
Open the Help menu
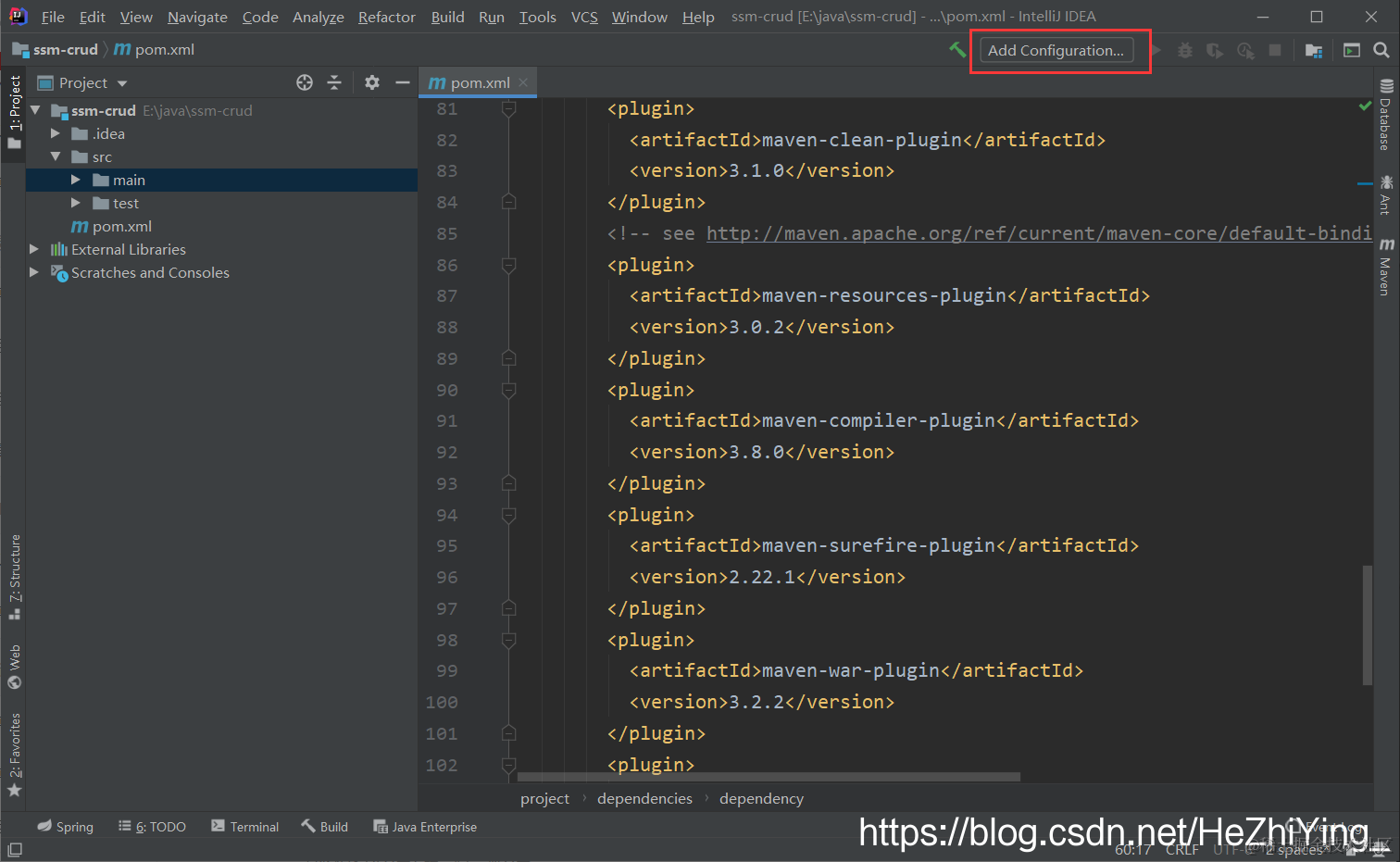[698, 17]
